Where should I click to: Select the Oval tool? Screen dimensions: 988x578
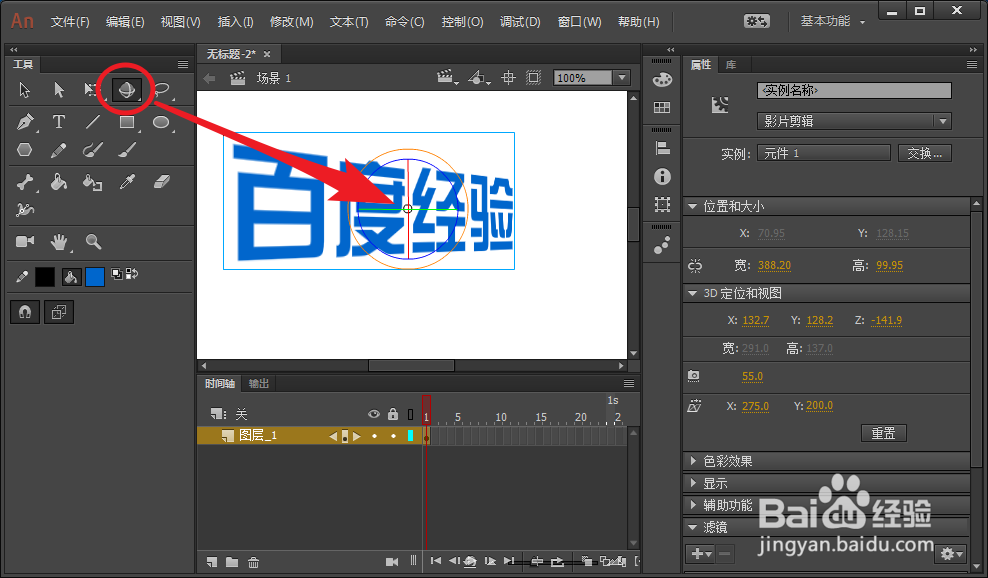pyautogui.click(x=161, y=122)
